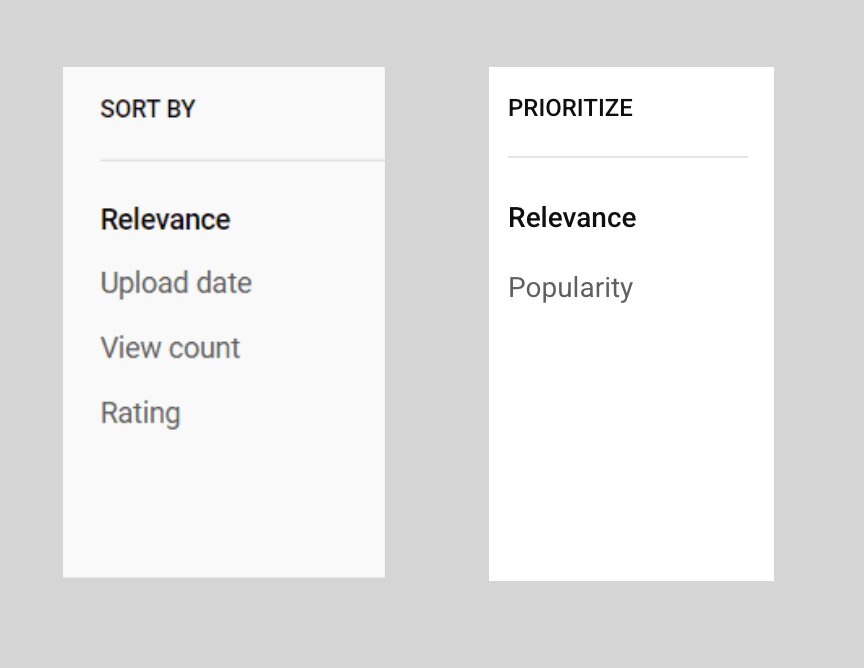Click the divider line below SORT BY
Image resolution: width=864 pixels, height=668 pixels.
pos(242,159)
